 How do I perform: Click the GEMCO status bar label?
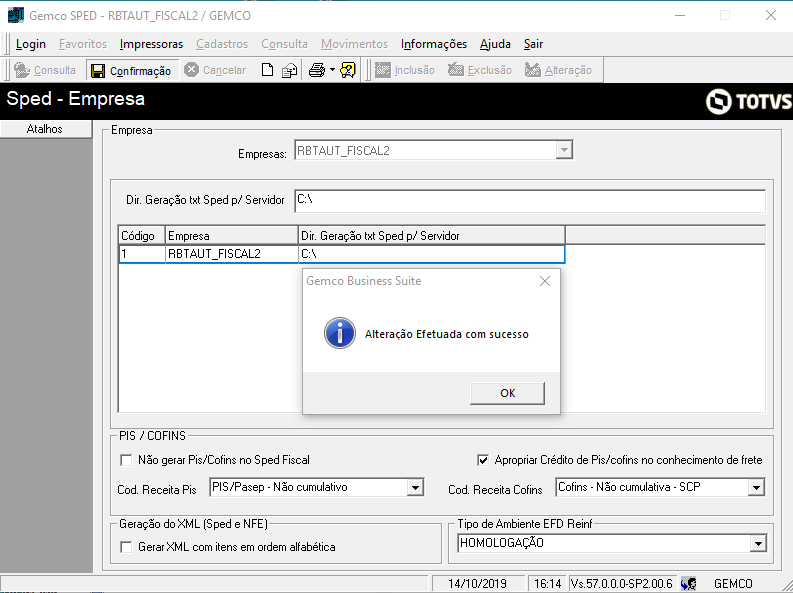point(733,584)
